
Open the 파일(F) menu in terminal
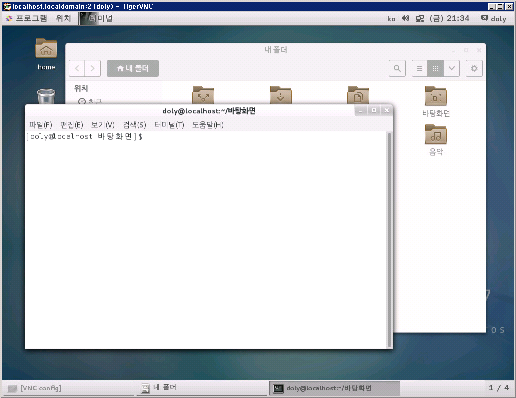[41, 125]
